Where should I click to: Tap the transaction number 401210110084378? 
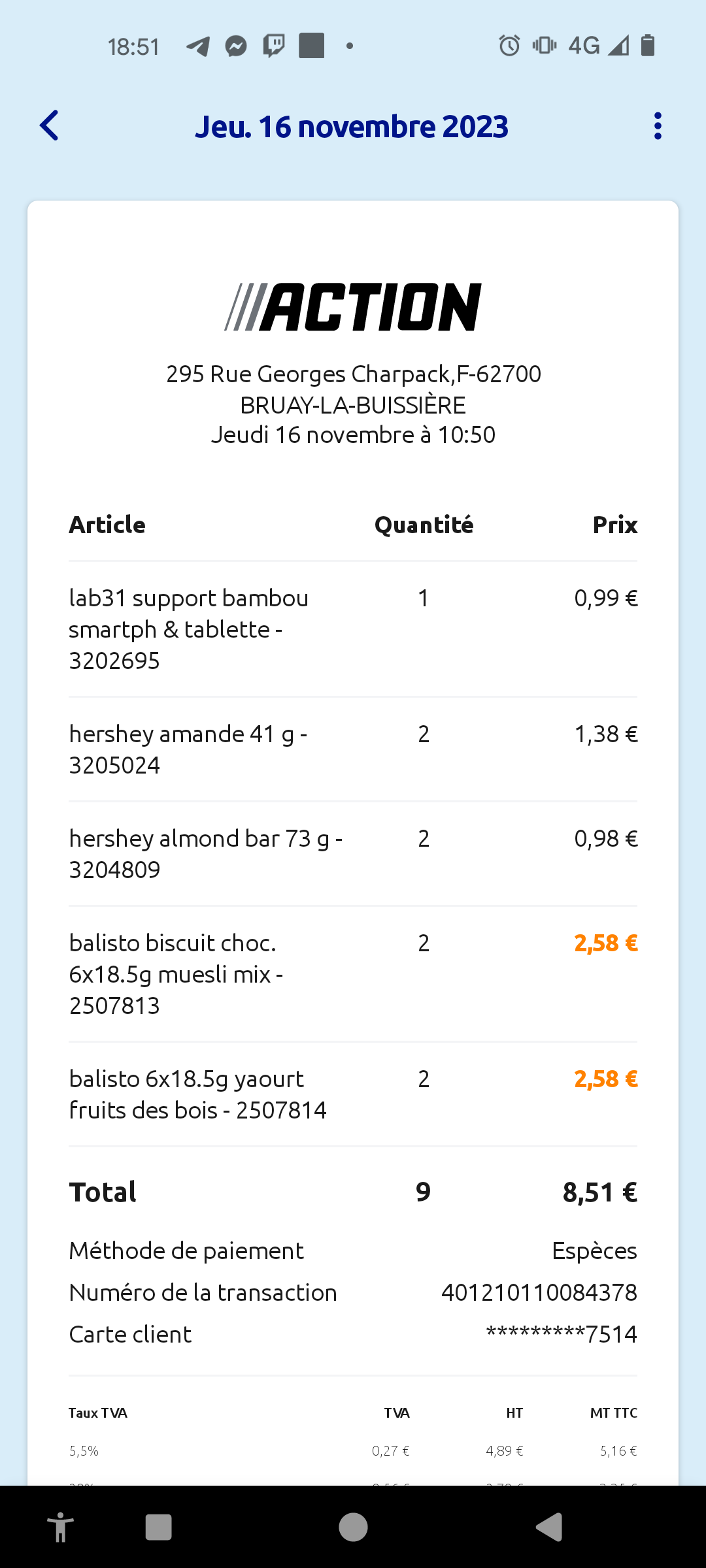coord(539,1292)
